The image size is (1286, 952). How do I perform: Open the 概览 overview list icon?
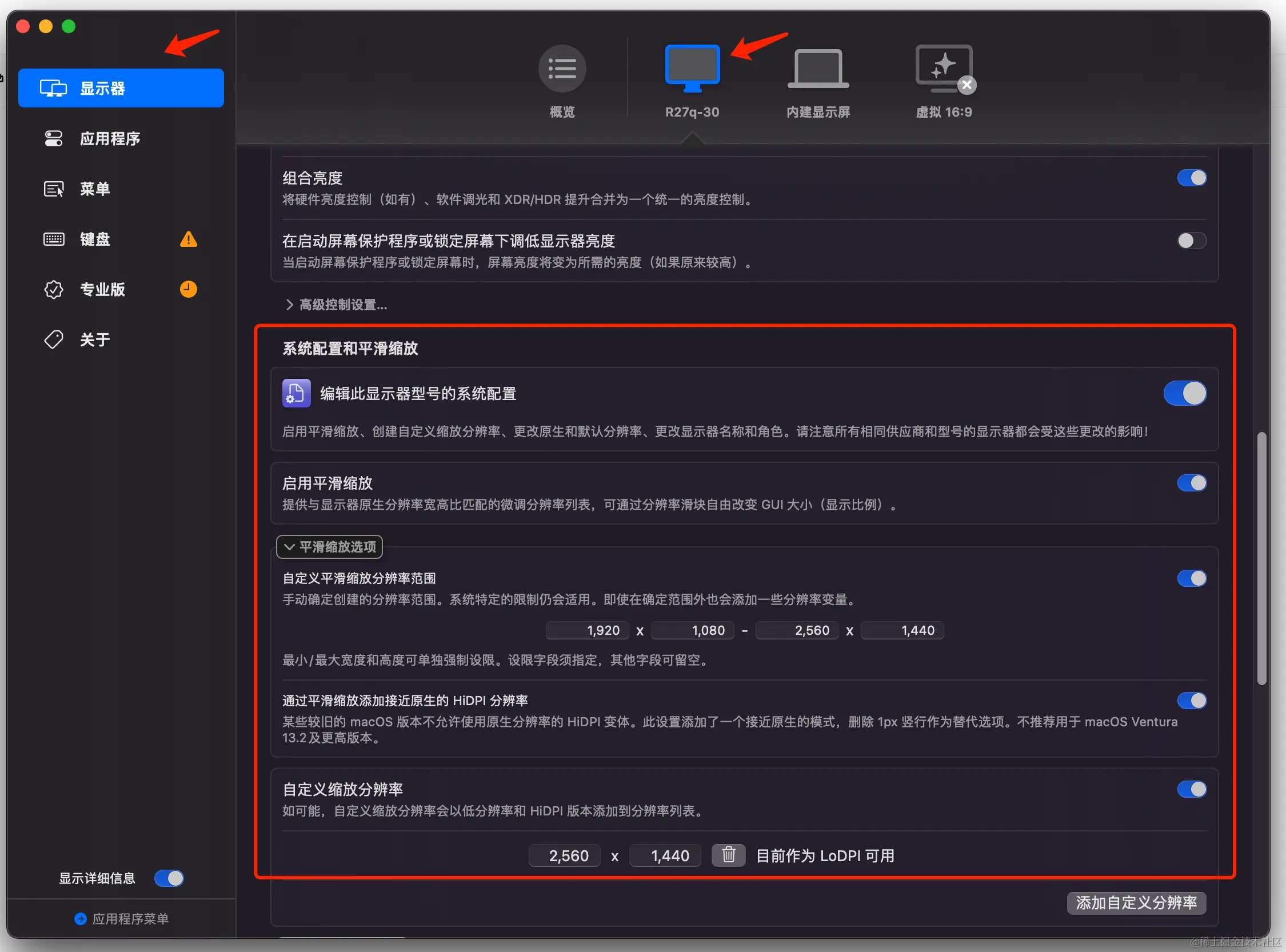pyautogui.click(x=561, y=69)
